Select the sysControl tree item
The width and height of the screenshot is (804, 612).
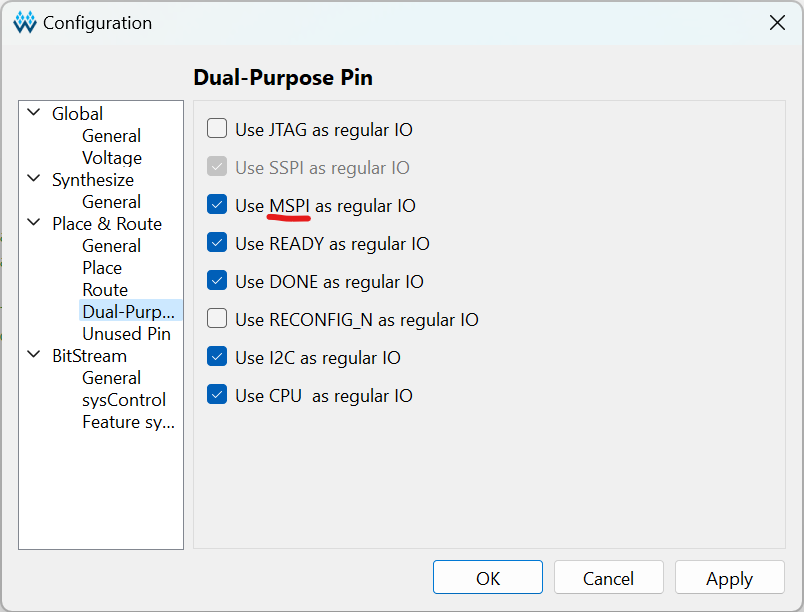click(124, 400)
